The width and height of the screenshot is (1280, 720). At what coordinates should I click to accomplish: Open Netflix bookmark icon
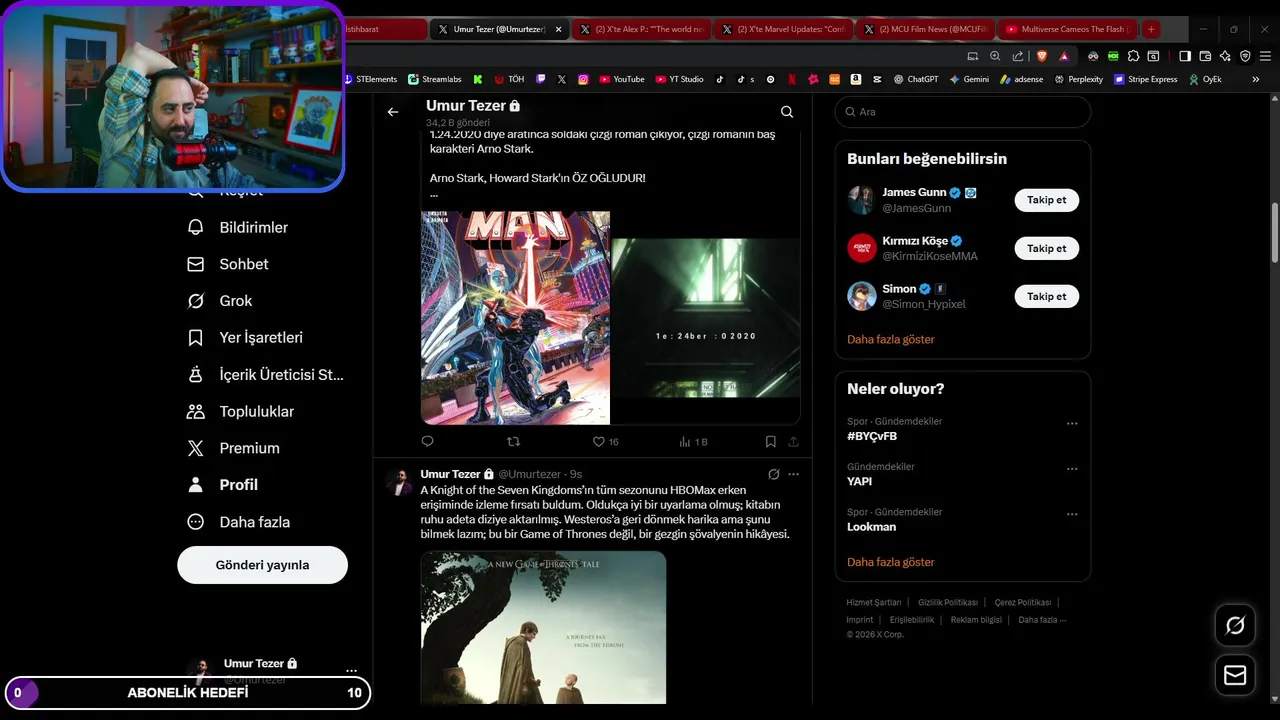[x=791, y=79]
